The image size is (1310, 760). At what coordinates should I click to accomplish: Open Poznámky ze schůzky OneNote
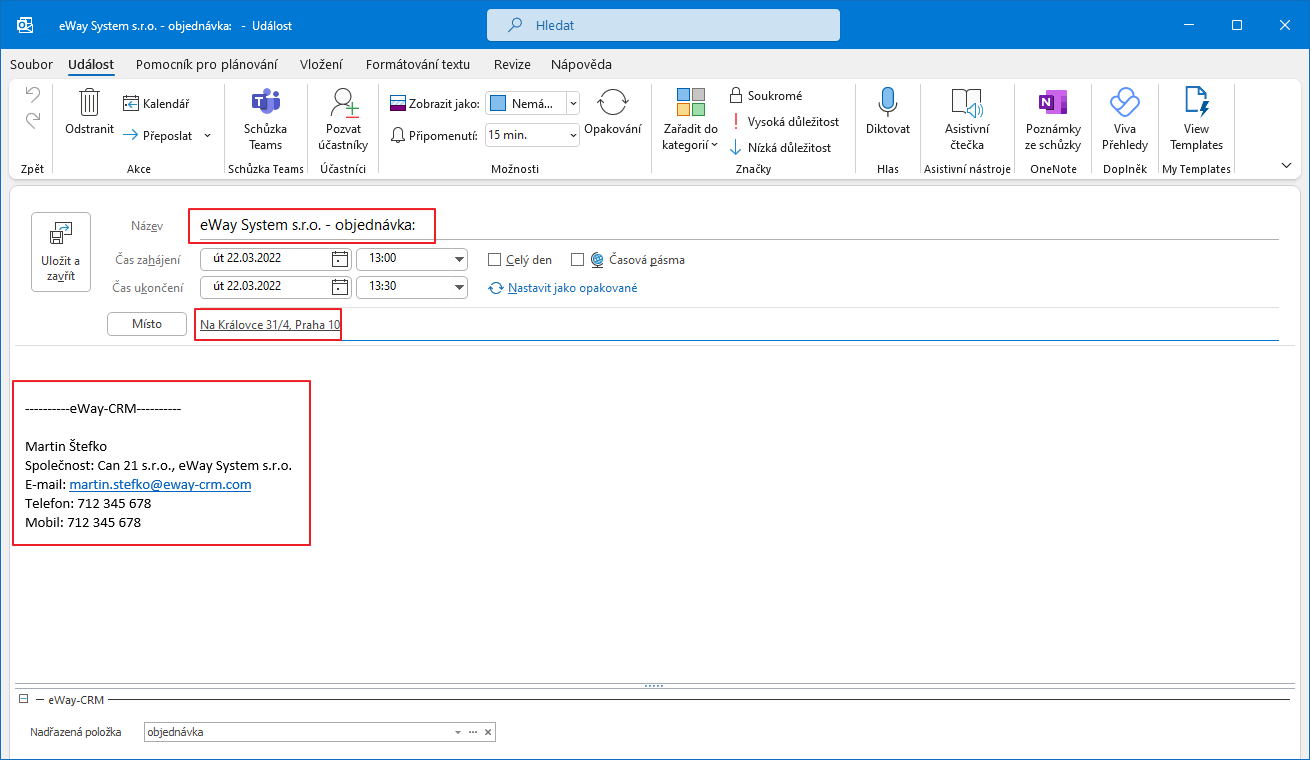coord(1053,120)
